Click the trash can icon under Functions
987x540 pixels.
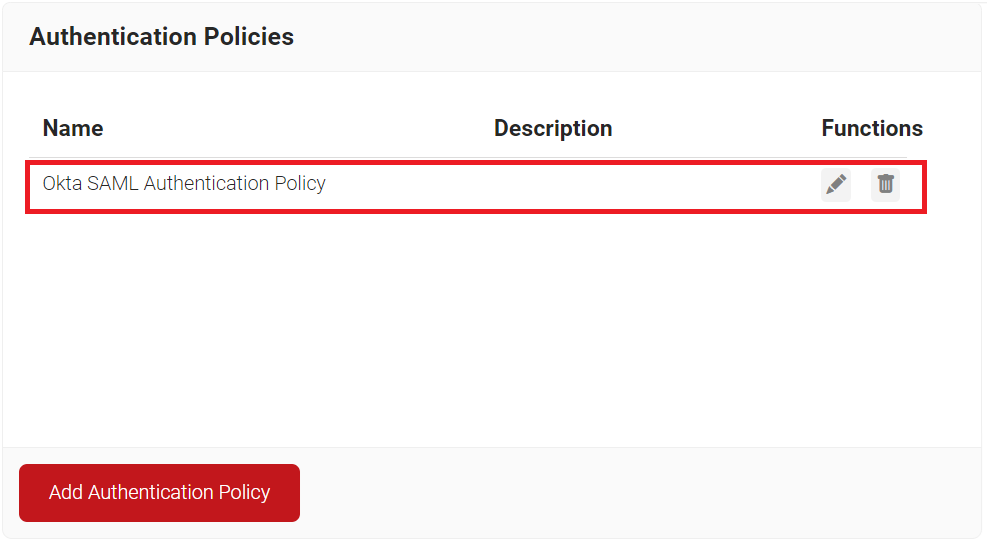coord(886,184)
